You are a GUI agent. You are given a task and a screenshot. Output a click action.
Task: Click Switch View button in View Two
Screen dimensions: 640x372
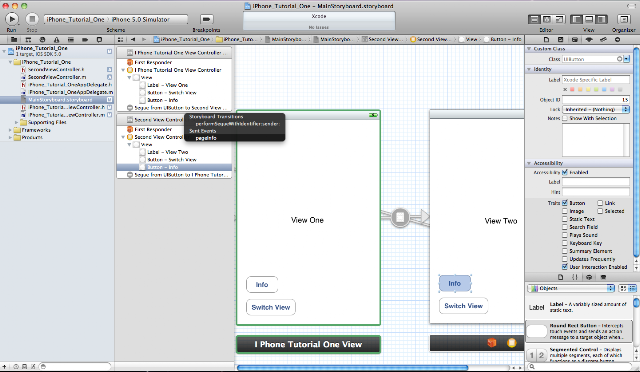[464, 306]
